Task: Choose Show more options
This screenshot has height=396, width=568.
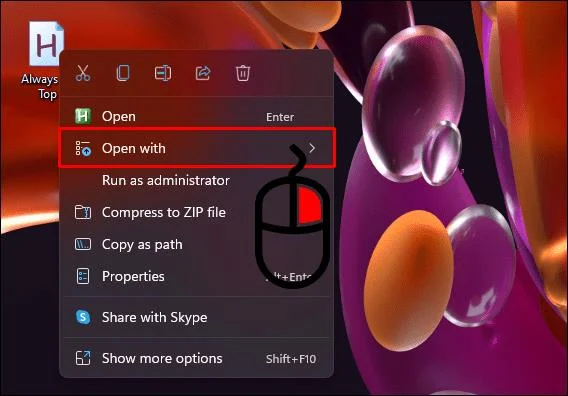Action: (x=196, y=358)
